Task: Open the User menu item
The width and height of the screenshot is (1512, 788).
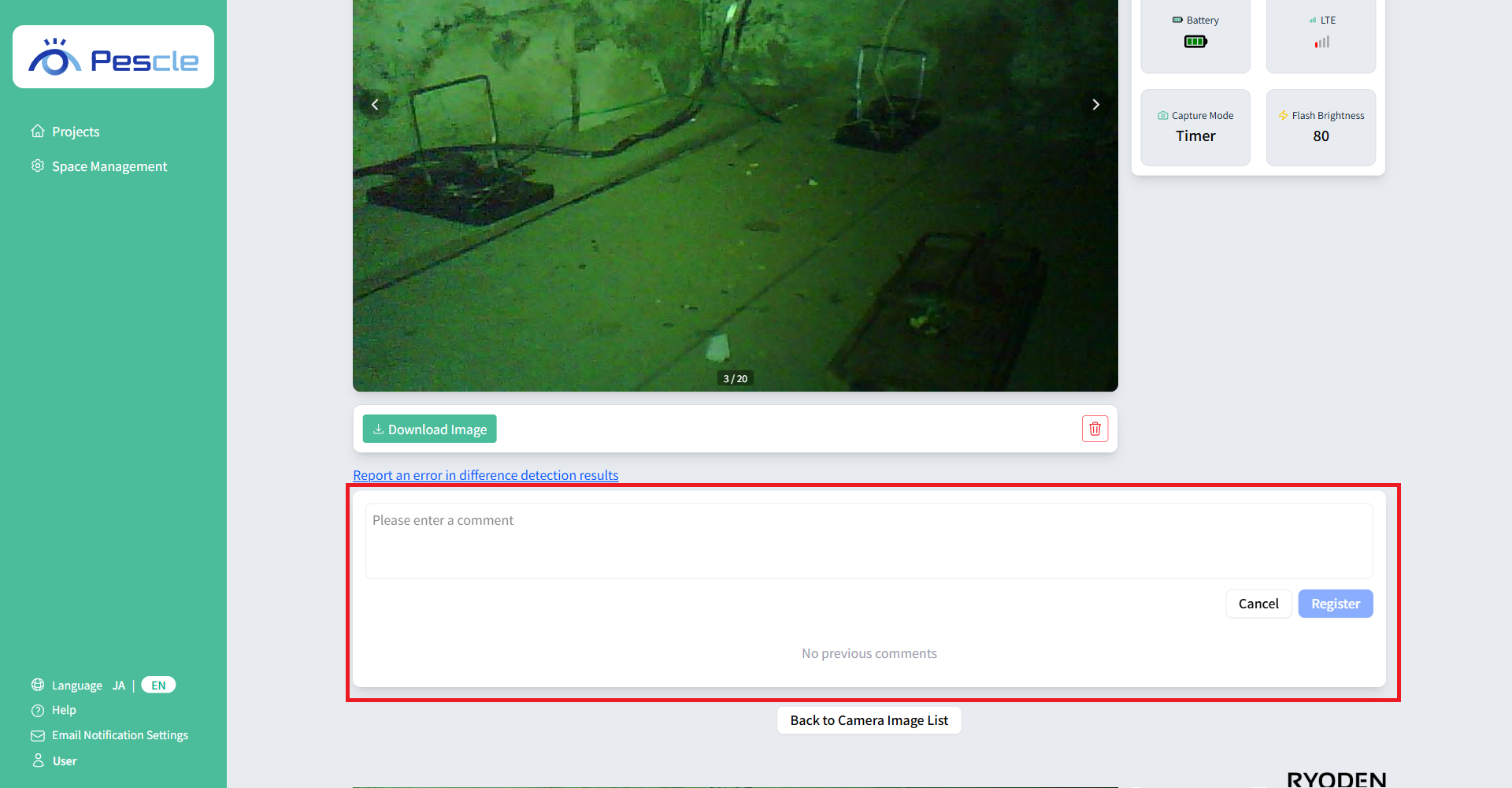Action: [65, 761]
